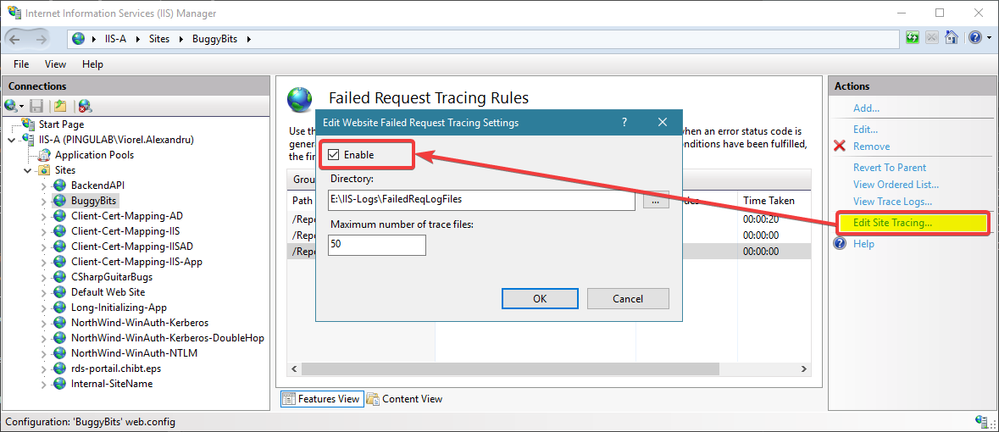Click View Trace Logs... action
Image resolution: width=999 pixels, height=432 pixels.
point(893,202)
